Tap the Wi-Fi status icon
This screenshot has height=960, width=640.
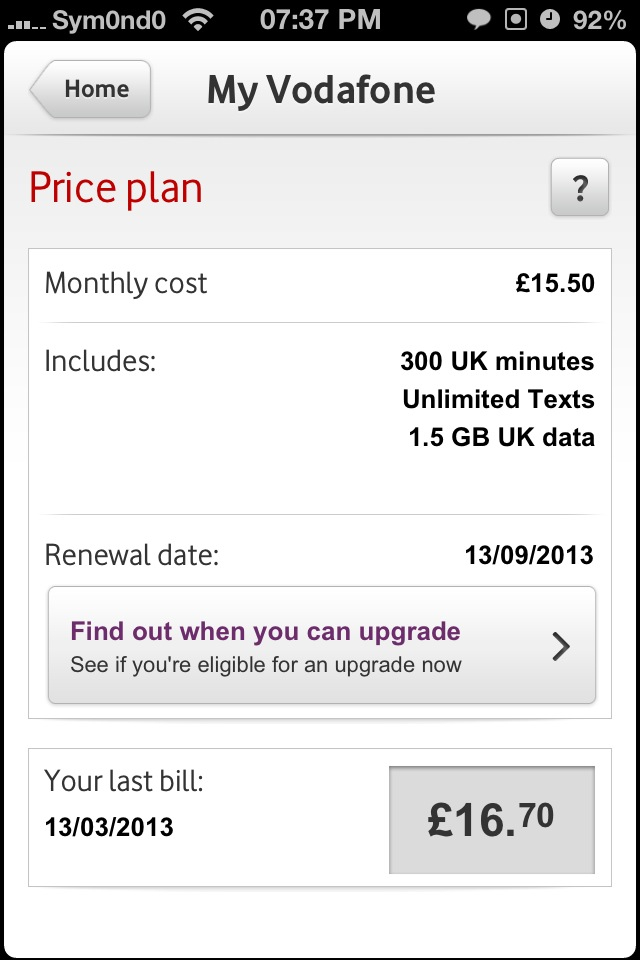click(x=198, y=20)
